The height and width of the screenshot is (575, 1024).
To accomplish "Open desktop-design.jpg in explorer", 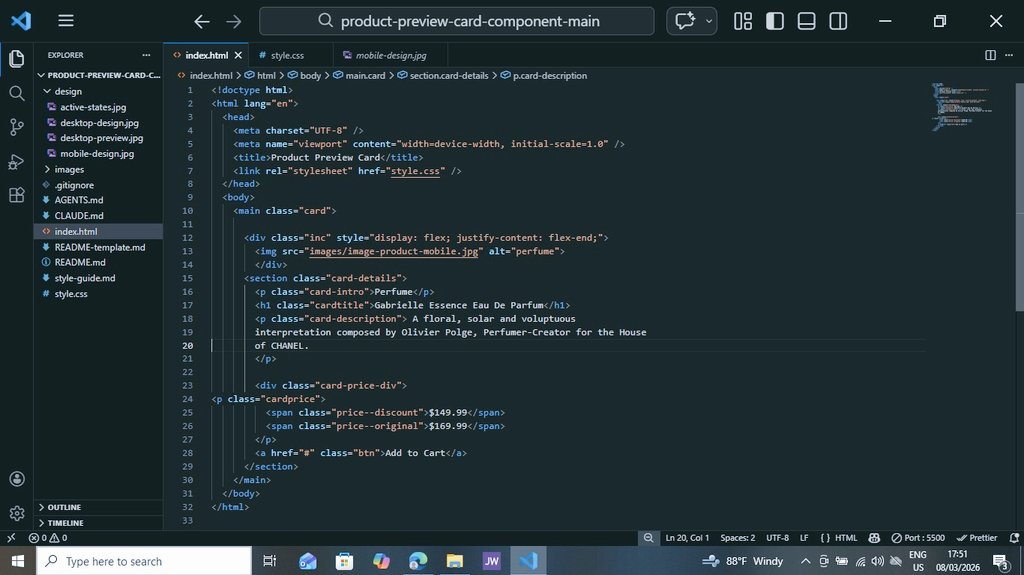I will click(x=99, y=123).
